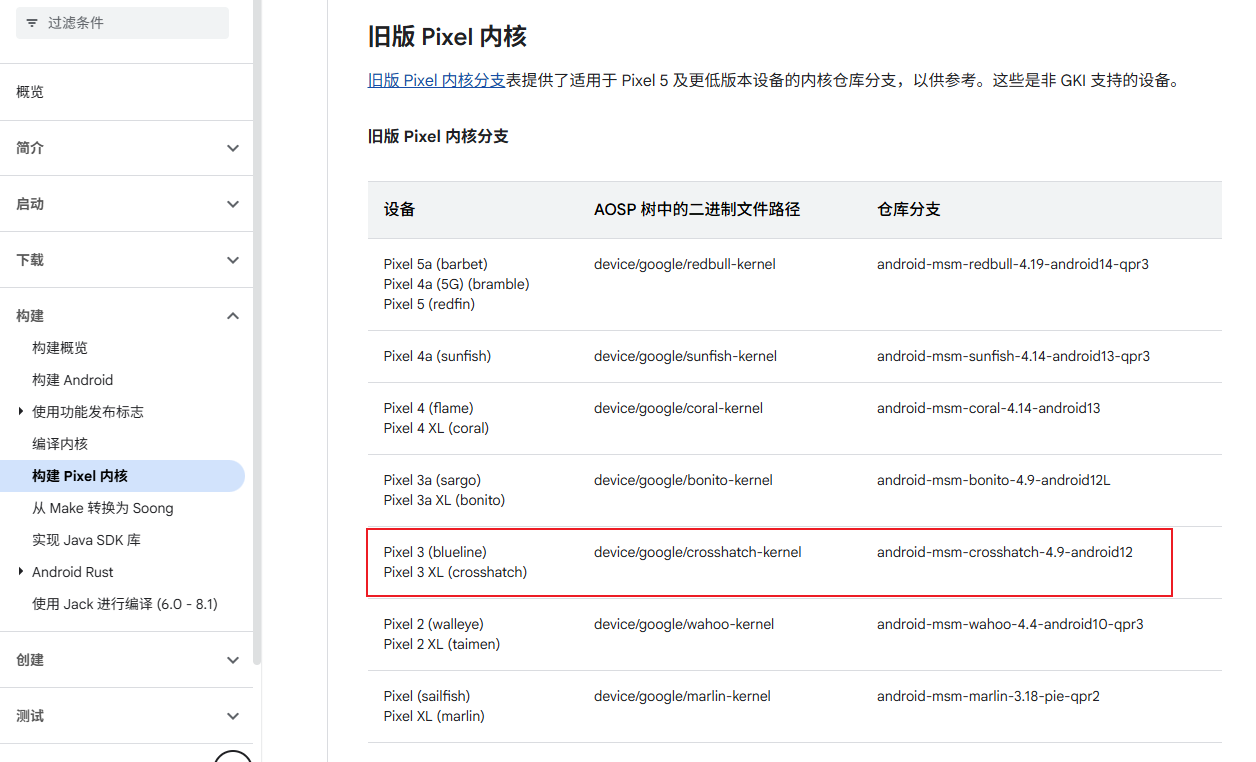Click the 设备 column header
The image size is (1256, 762).
(x=399, y=209)
